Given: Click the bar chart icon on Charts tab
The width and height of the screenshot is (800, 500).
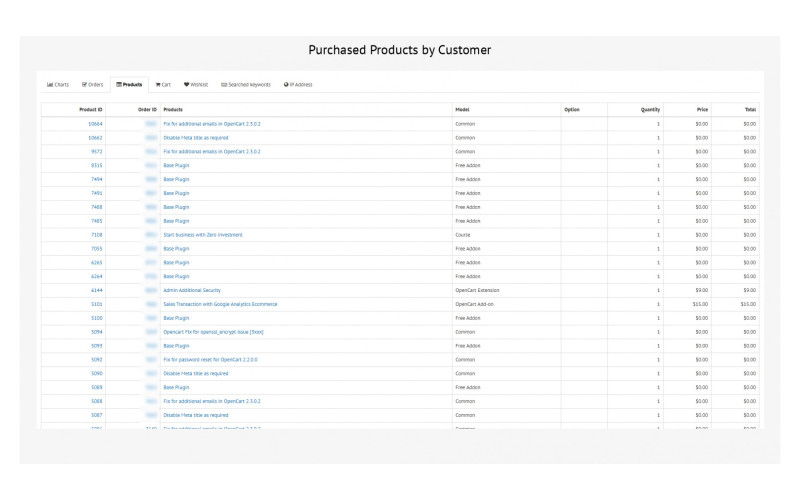Looking at the screenshot, I should pos(50,85).
